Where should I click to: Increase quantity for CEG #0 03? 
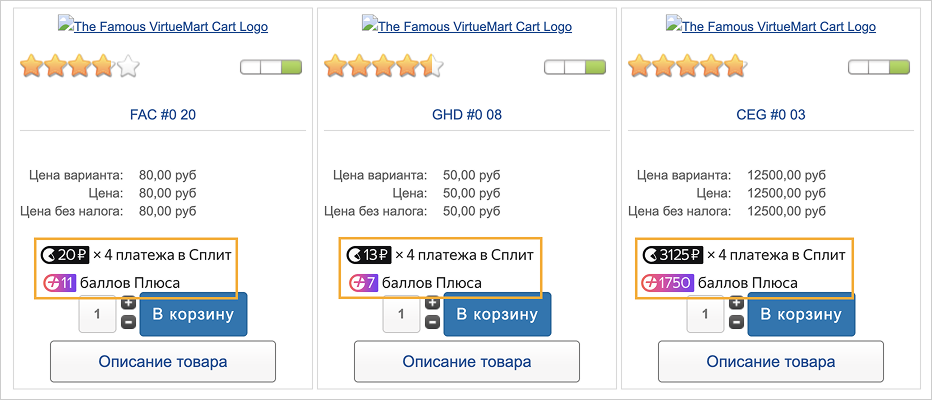pyautogui.click(x=736, y=303)
